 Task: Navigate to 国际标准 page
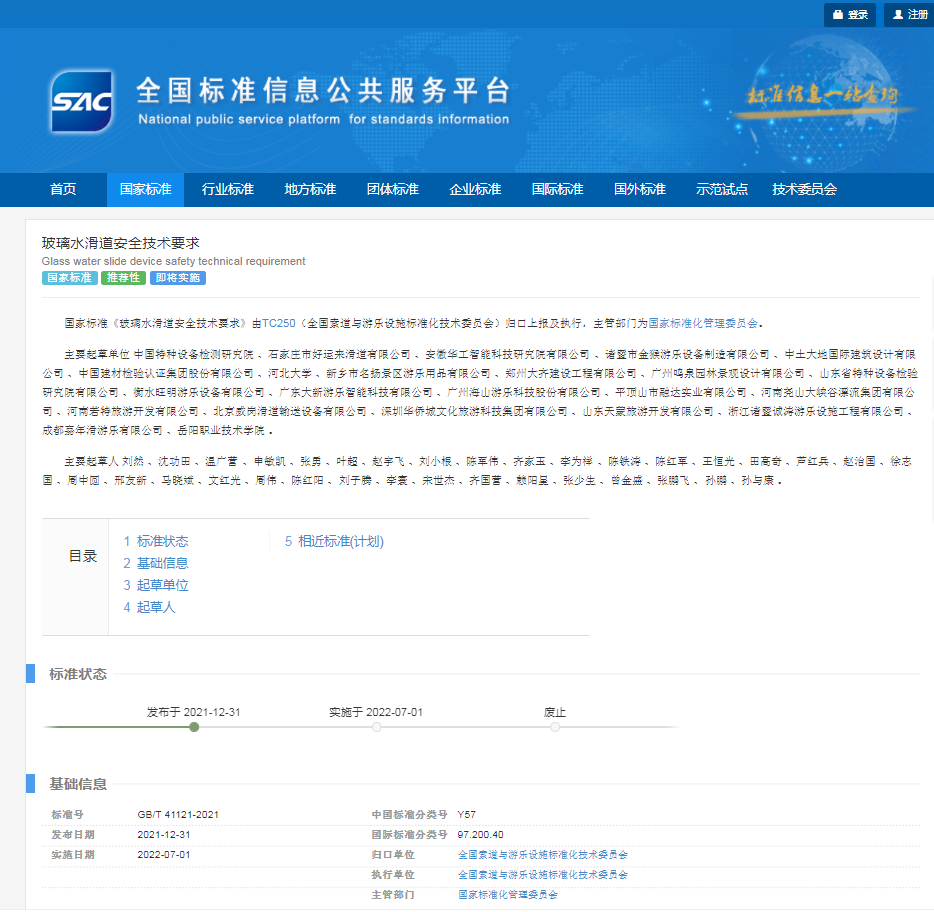click(x=557, y=190)
